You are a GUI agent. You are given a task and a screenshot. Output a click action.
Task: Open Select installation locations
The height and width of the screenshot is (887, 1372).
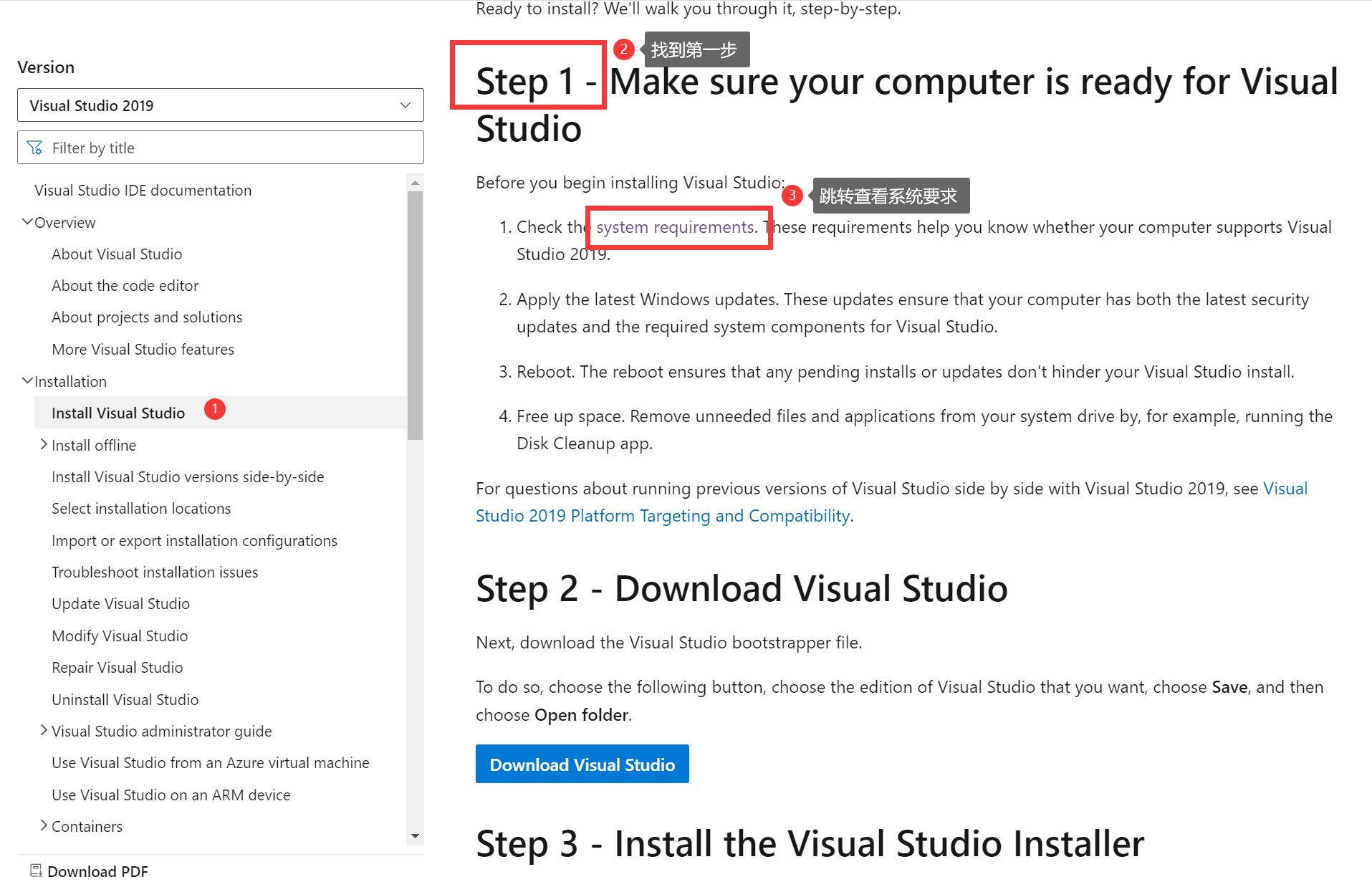click(141, 509)
